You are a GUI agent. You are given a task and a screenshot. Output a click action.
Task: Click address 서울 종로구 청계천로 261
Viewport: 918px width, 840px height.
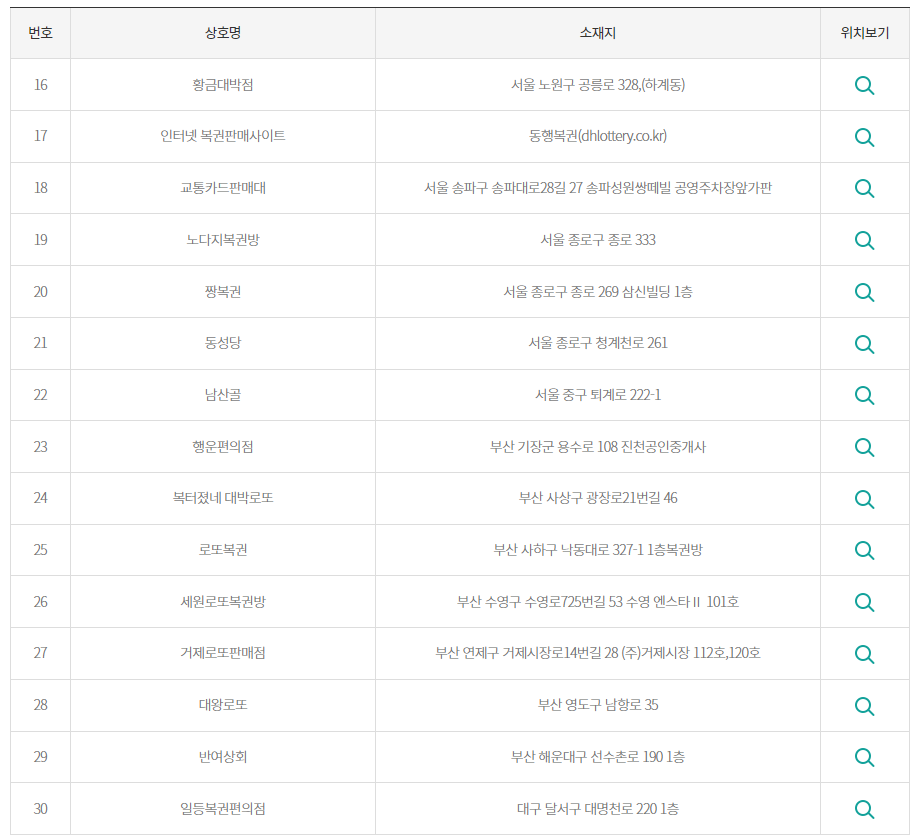click(598, 343)
